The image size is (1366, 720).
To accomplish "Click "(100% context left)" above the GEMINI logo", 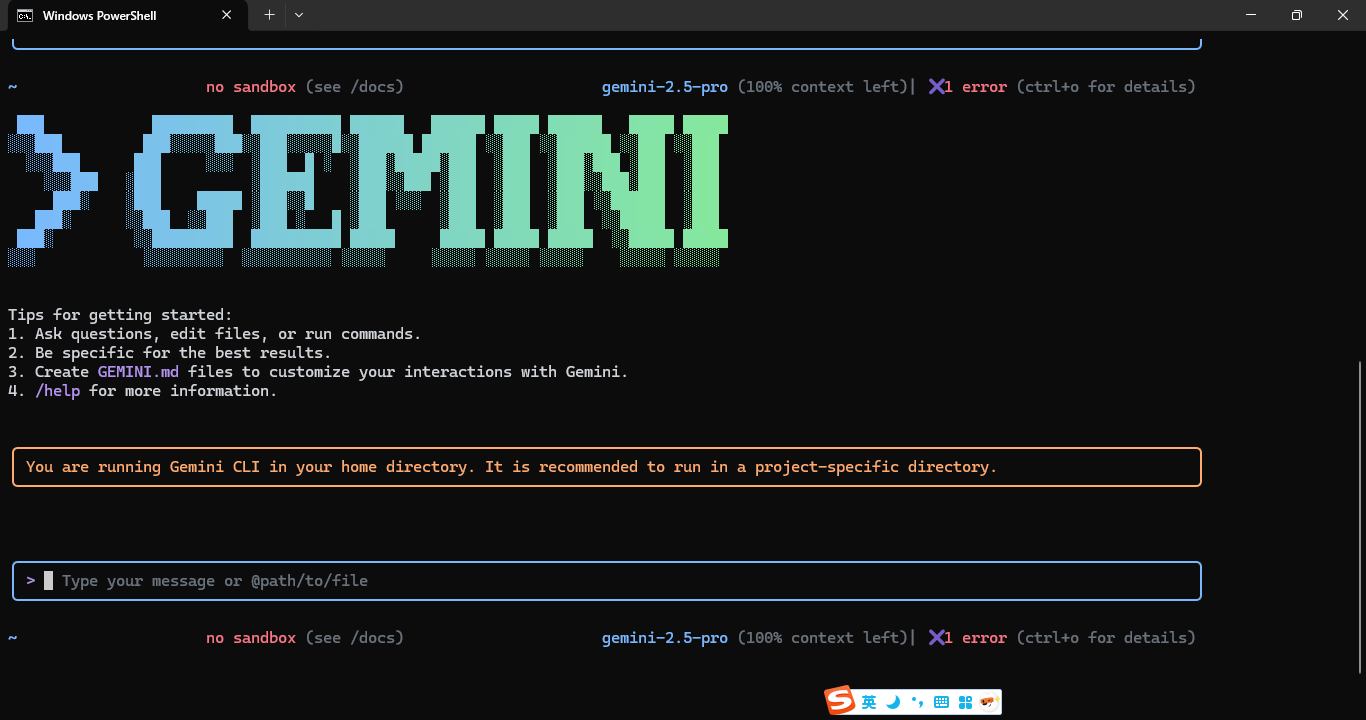I will pos(823,87).
